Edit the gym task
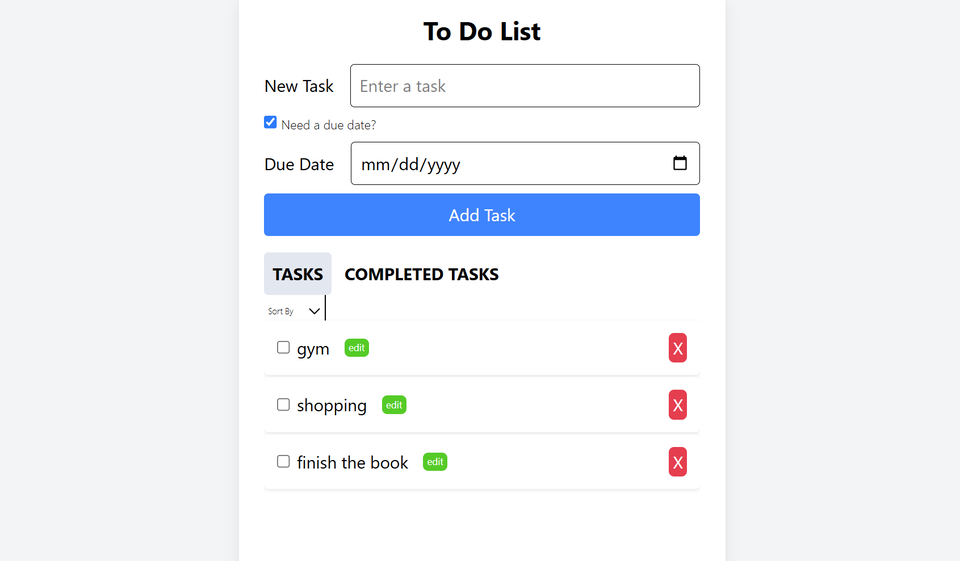This screenshot has height=561, width=960. (357, 348)
